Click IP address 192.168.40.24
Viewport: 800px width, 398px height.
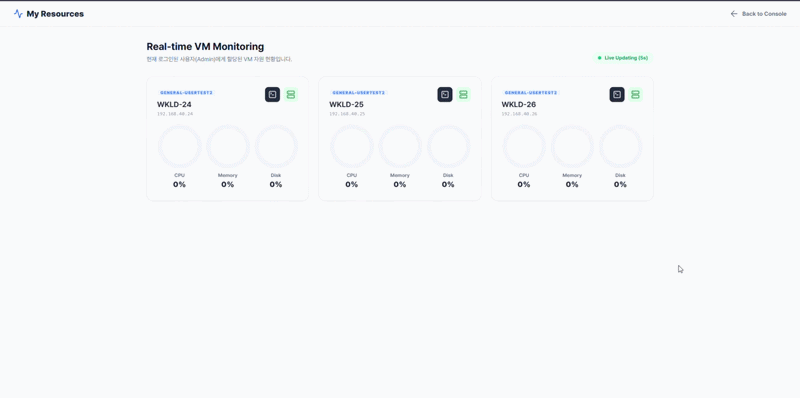(x=175, y=114)
